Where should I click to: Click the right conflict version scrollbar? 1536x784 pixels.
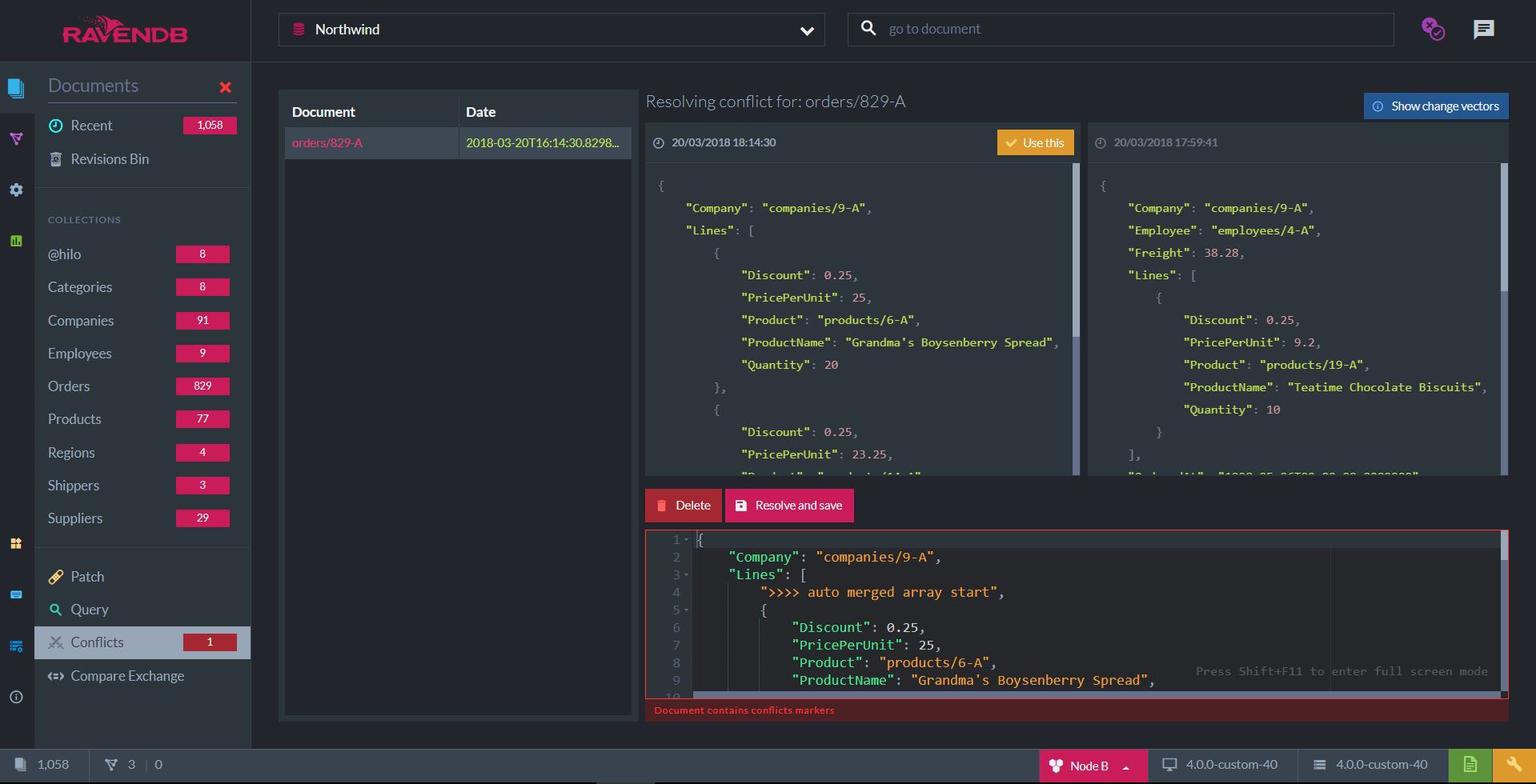click(1504, 228)
